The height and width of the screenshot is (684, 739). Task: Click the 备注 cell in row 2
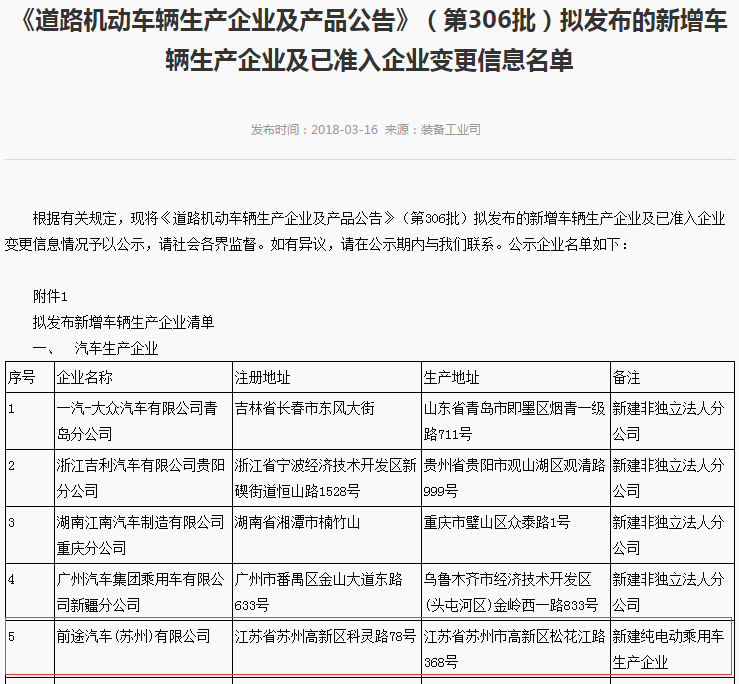click(x=673, y=478)
